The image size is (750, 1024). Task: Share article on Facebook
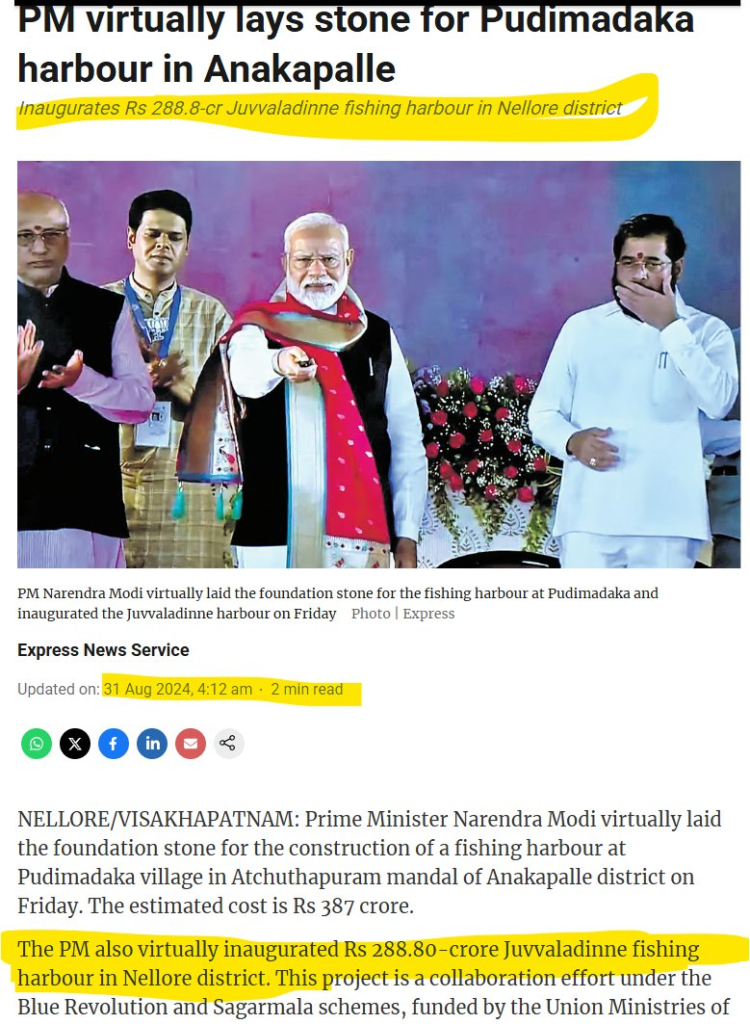114,743
